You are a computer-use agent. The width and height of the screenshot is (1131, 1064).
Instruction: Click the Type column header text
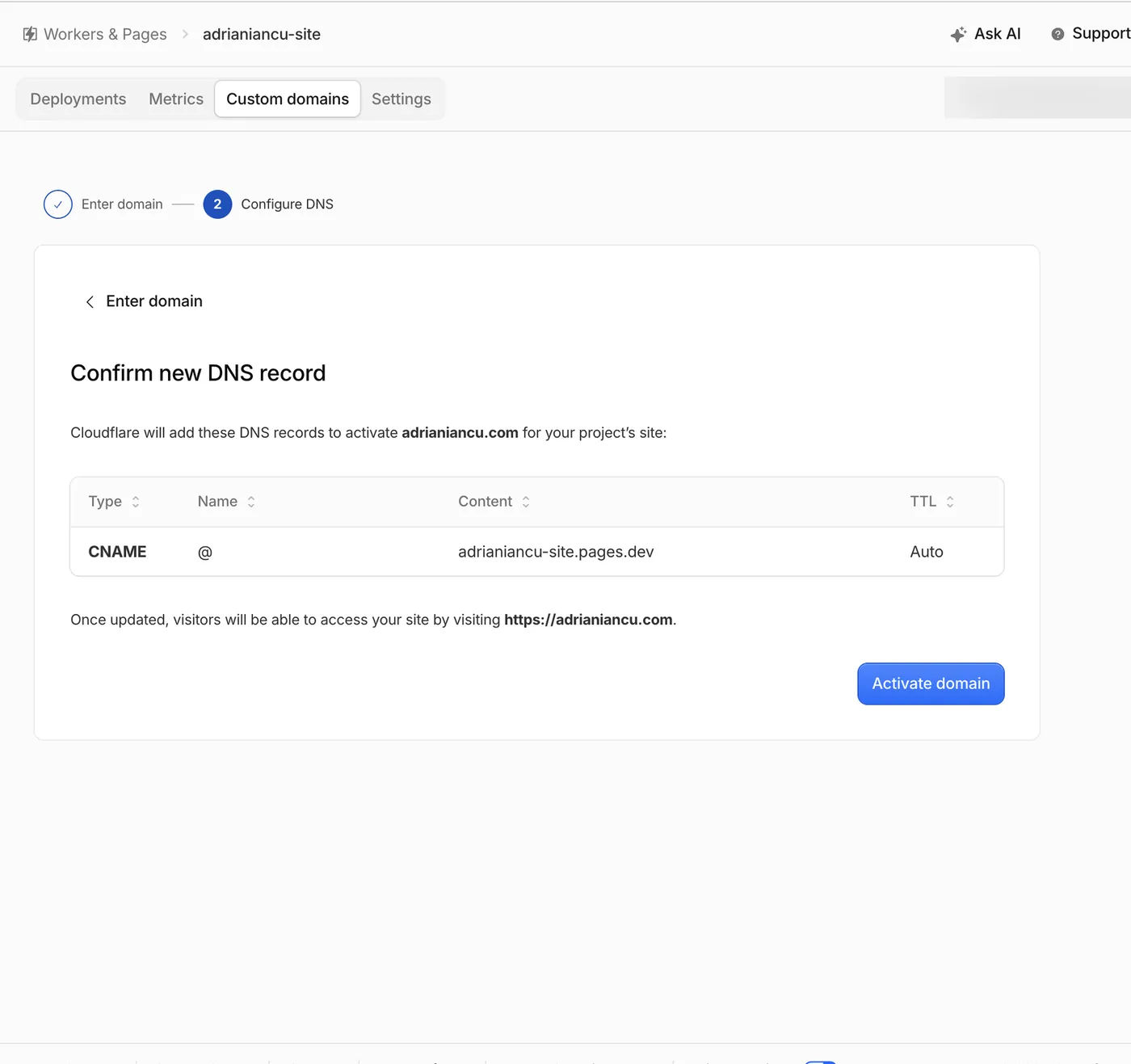click(x=105, y=502)
